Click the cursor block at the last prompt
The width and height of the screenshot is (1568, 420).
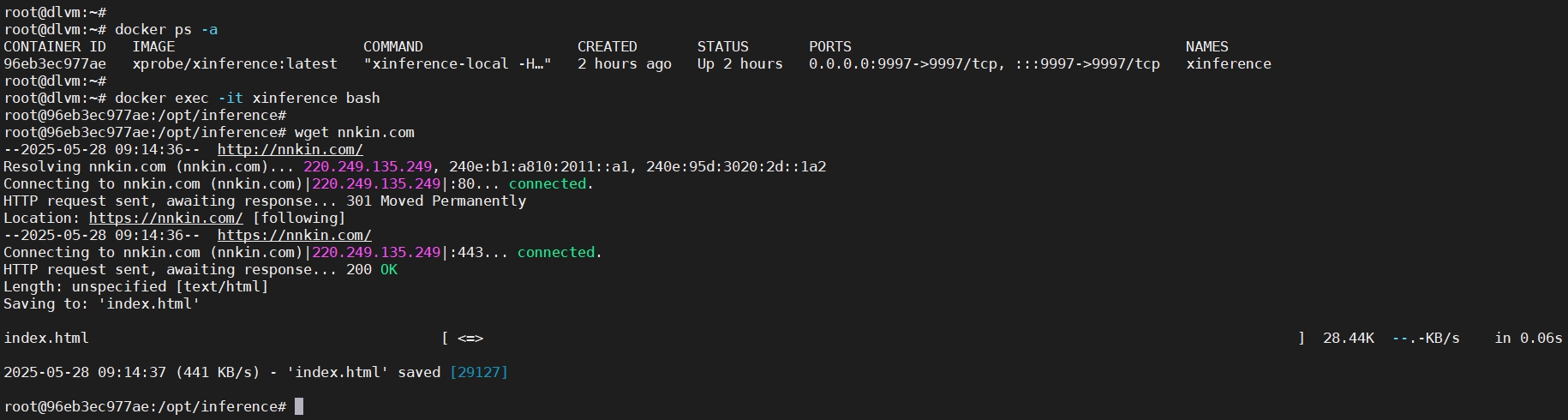(299, 406)
